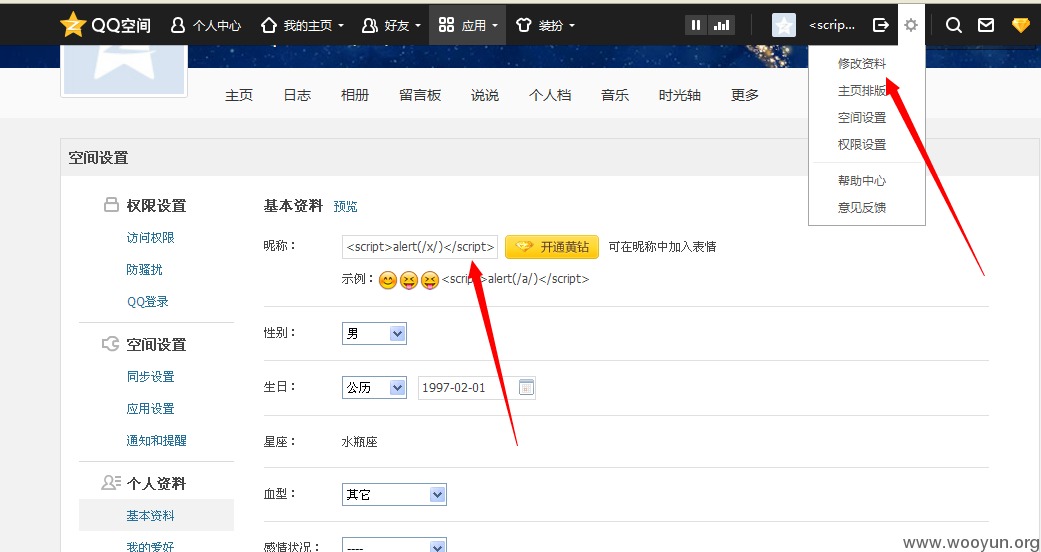This screenshot has width=1041, height=552.
Task: Open 通知和提醒 in sidebar
Action: click(157, 440)
